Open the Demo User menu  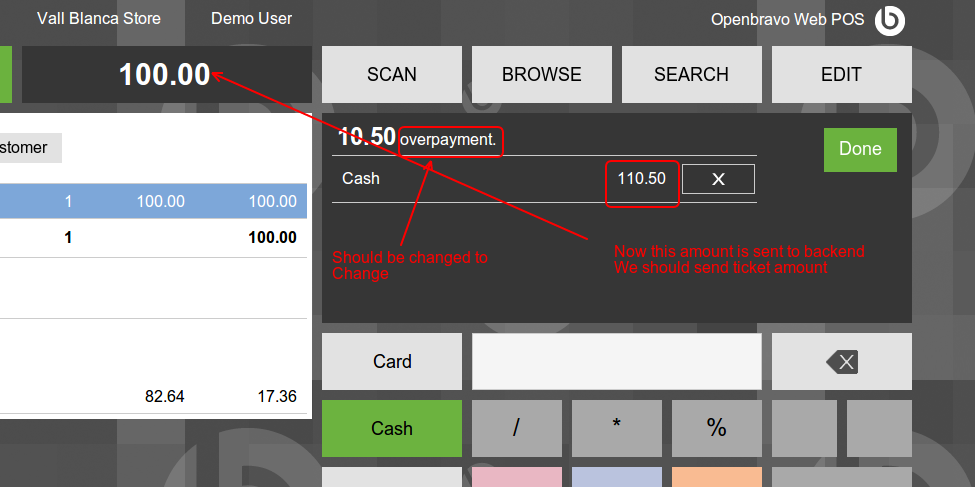point(251,18)
